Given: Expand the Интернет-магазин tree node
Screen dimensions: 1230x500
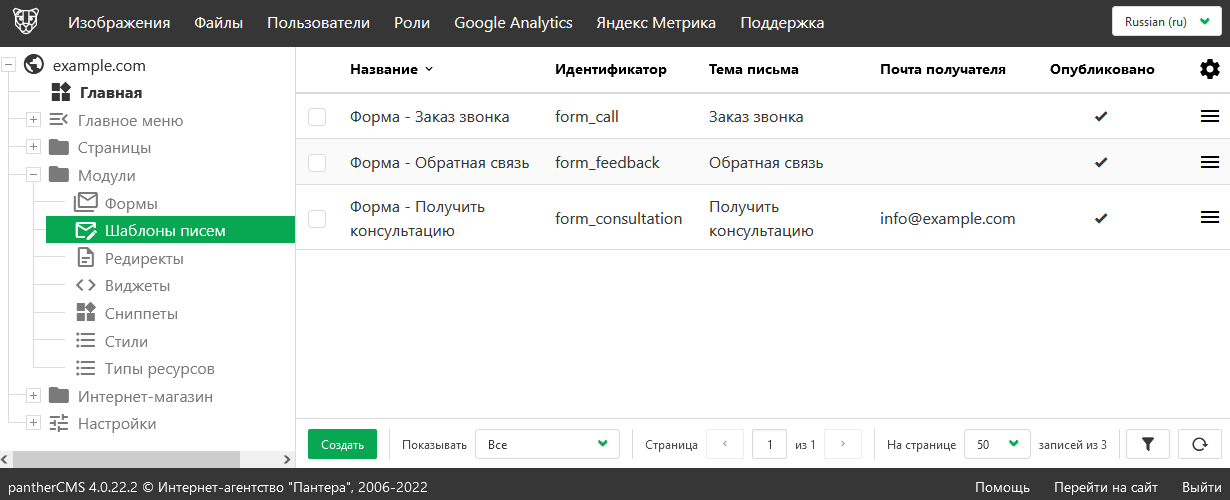Looking at the screenshot, I should point(33,396).
